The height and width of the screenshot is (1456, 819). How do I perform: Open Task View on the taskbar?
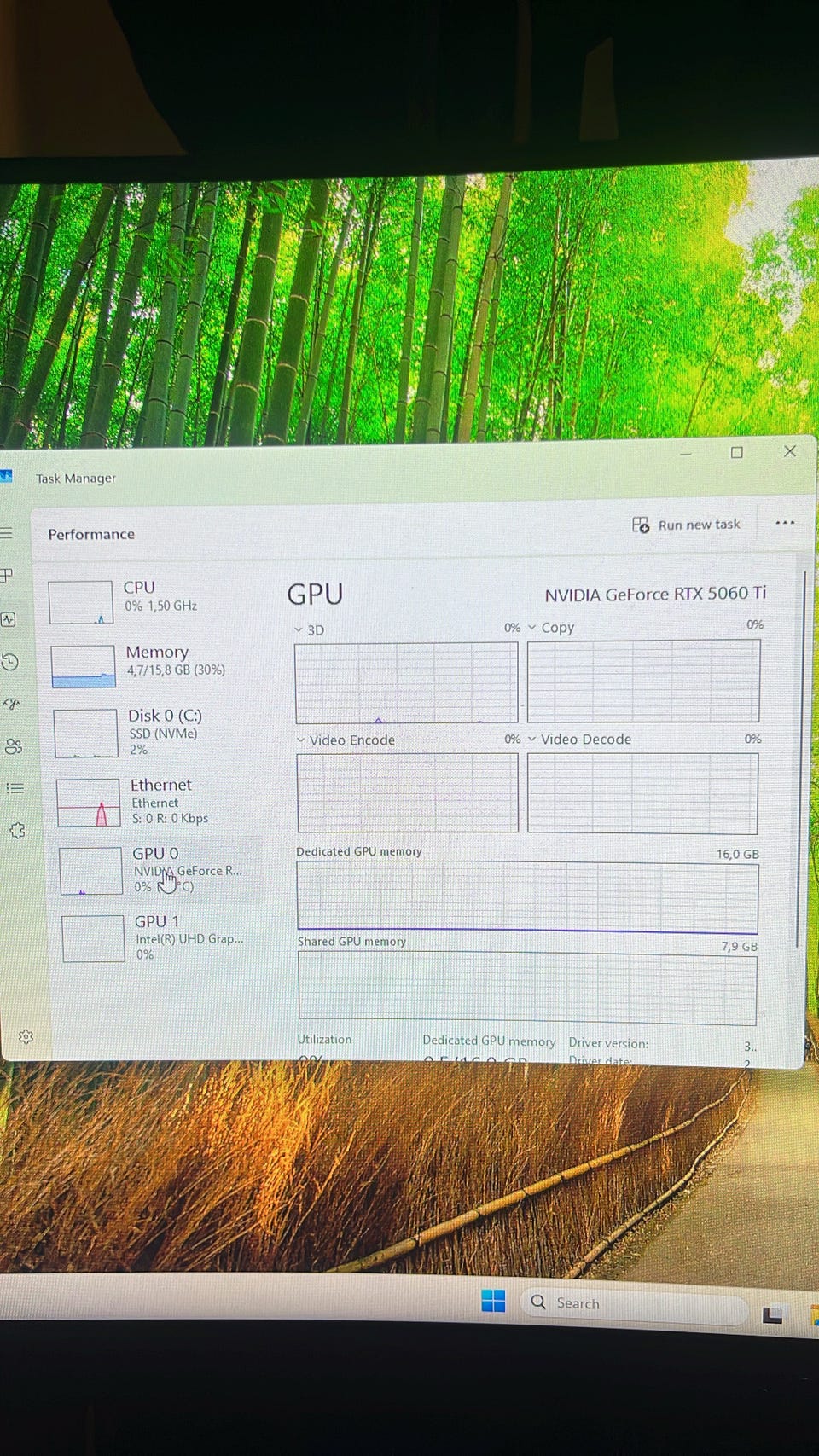pos(773,1314)
